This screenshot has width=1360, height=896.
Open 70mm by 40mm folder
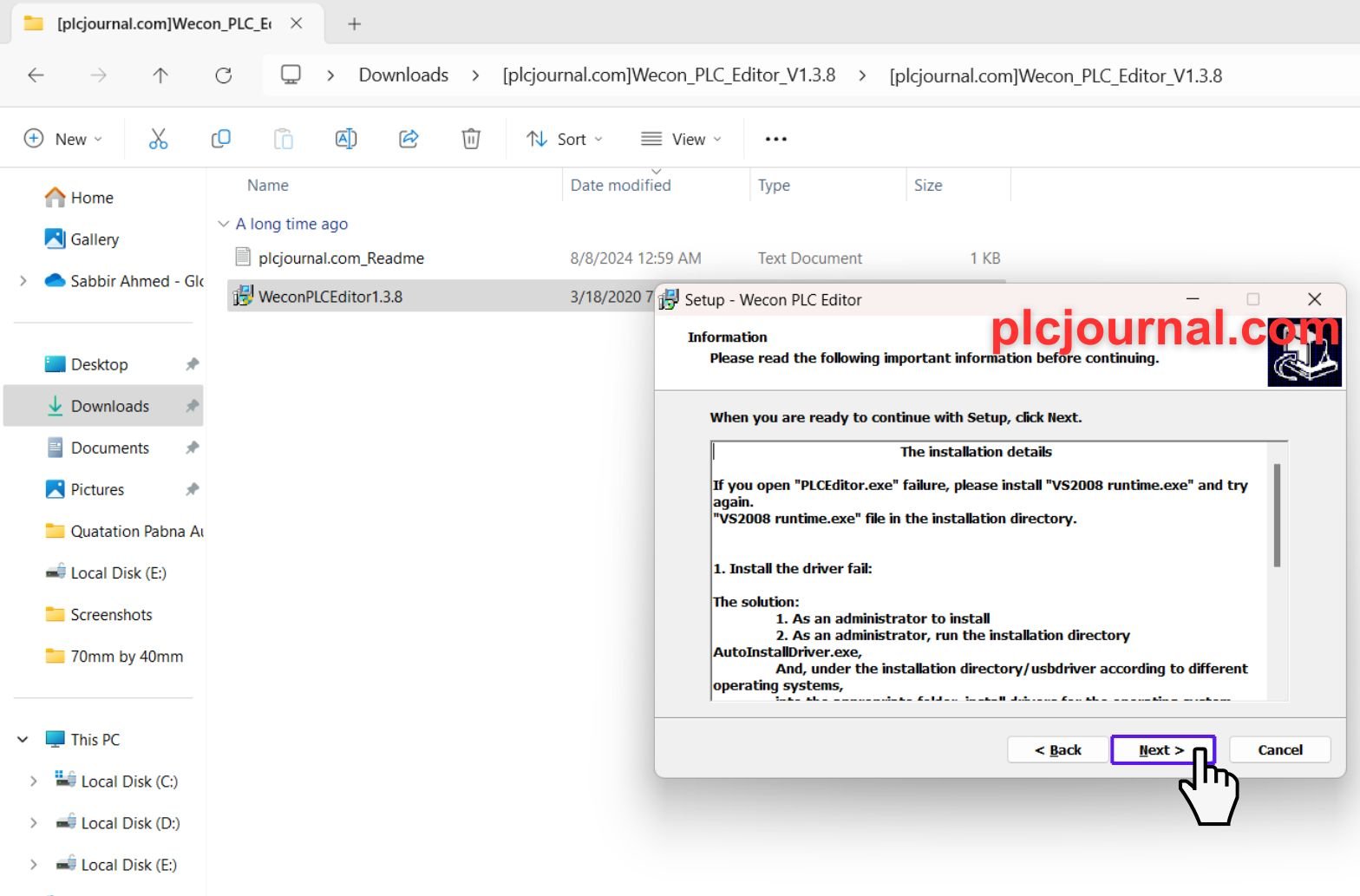[114, 656]
